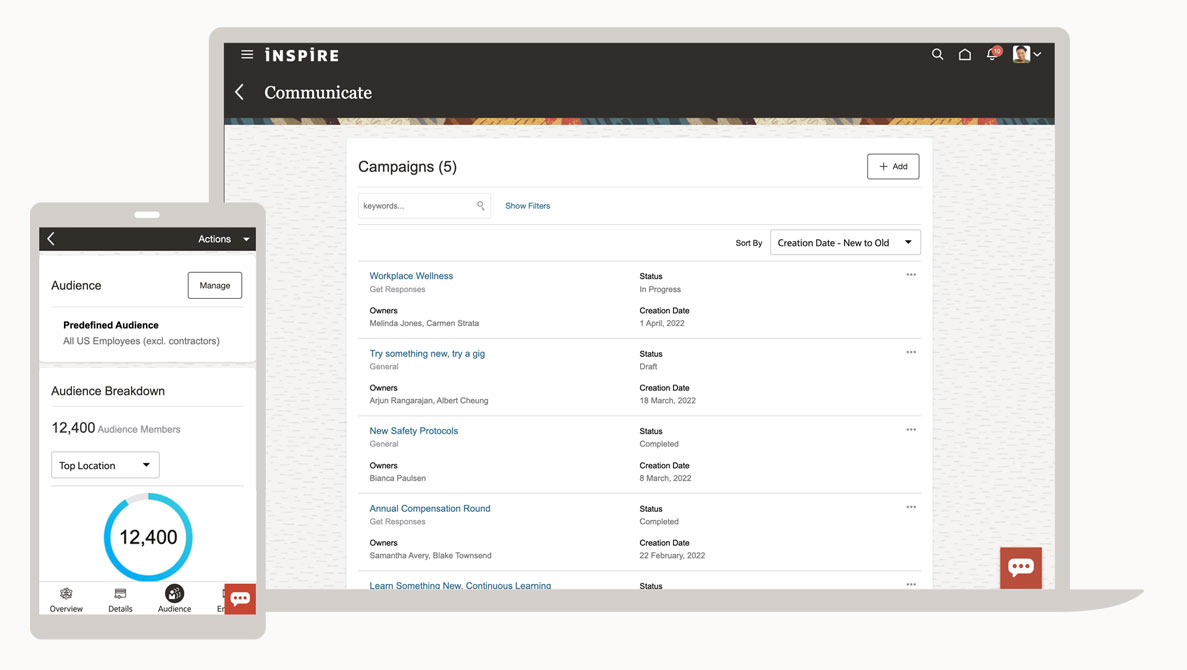Click the Show Filters link
Screen dimensions: 1187x670
(x=527, y=206)
